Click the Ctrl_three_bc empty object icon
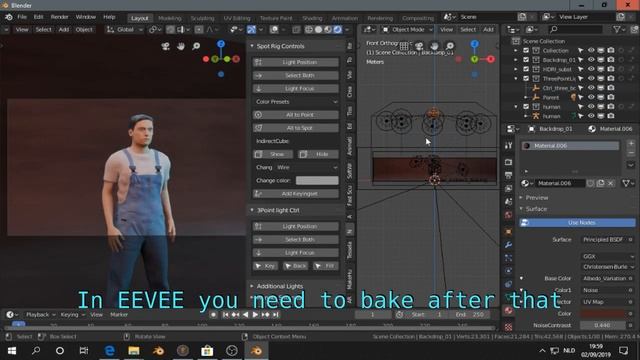 536,88
